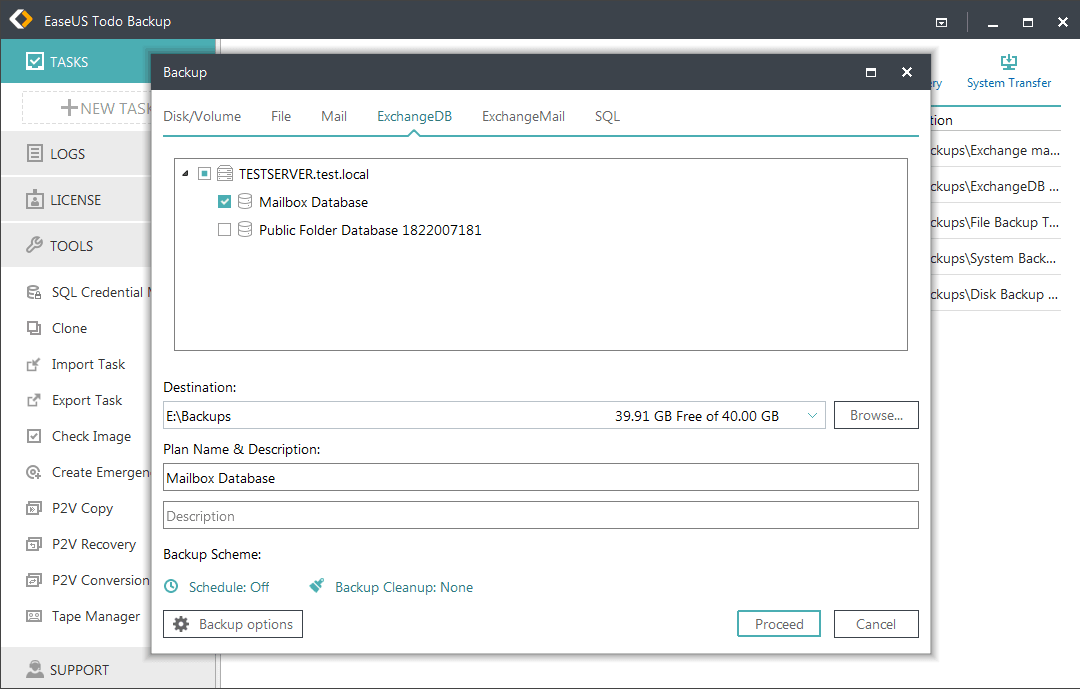Screen dimensions: 1080x689
Task: Open the Export Task tool
Action: [x=90, y=400]
